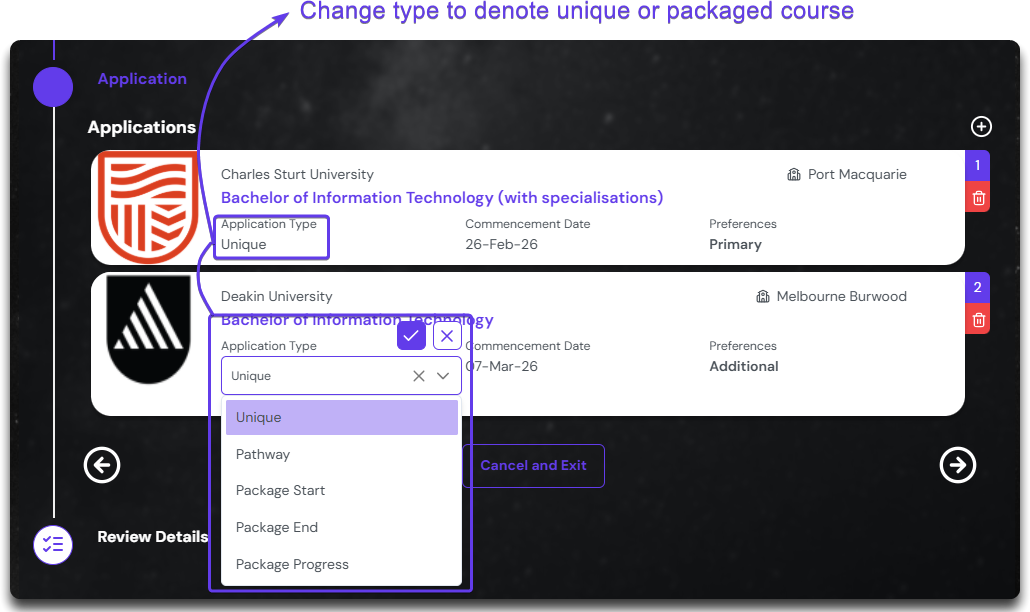The width and height of the screenshot is (1030, 612).
Task: Click the Deakin University logo thumbnail
Action: [148, 330]
